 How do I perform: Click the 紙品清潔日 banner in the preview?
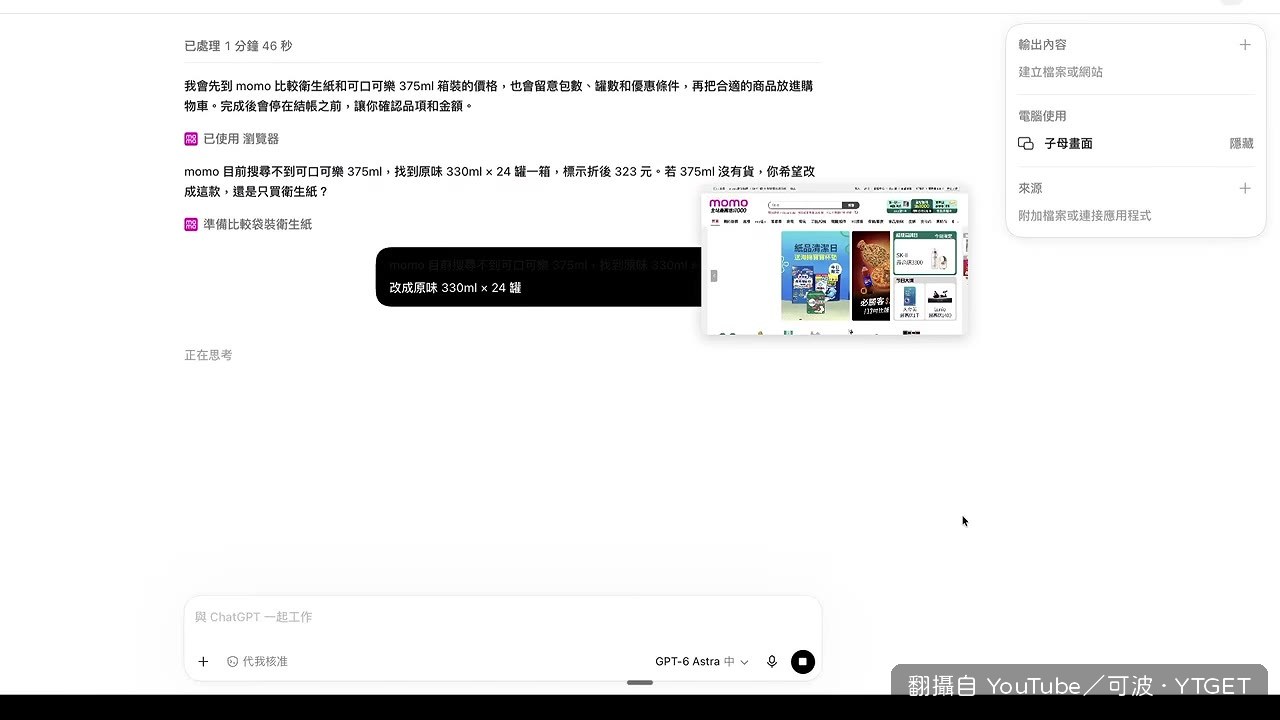click(815, 275)
